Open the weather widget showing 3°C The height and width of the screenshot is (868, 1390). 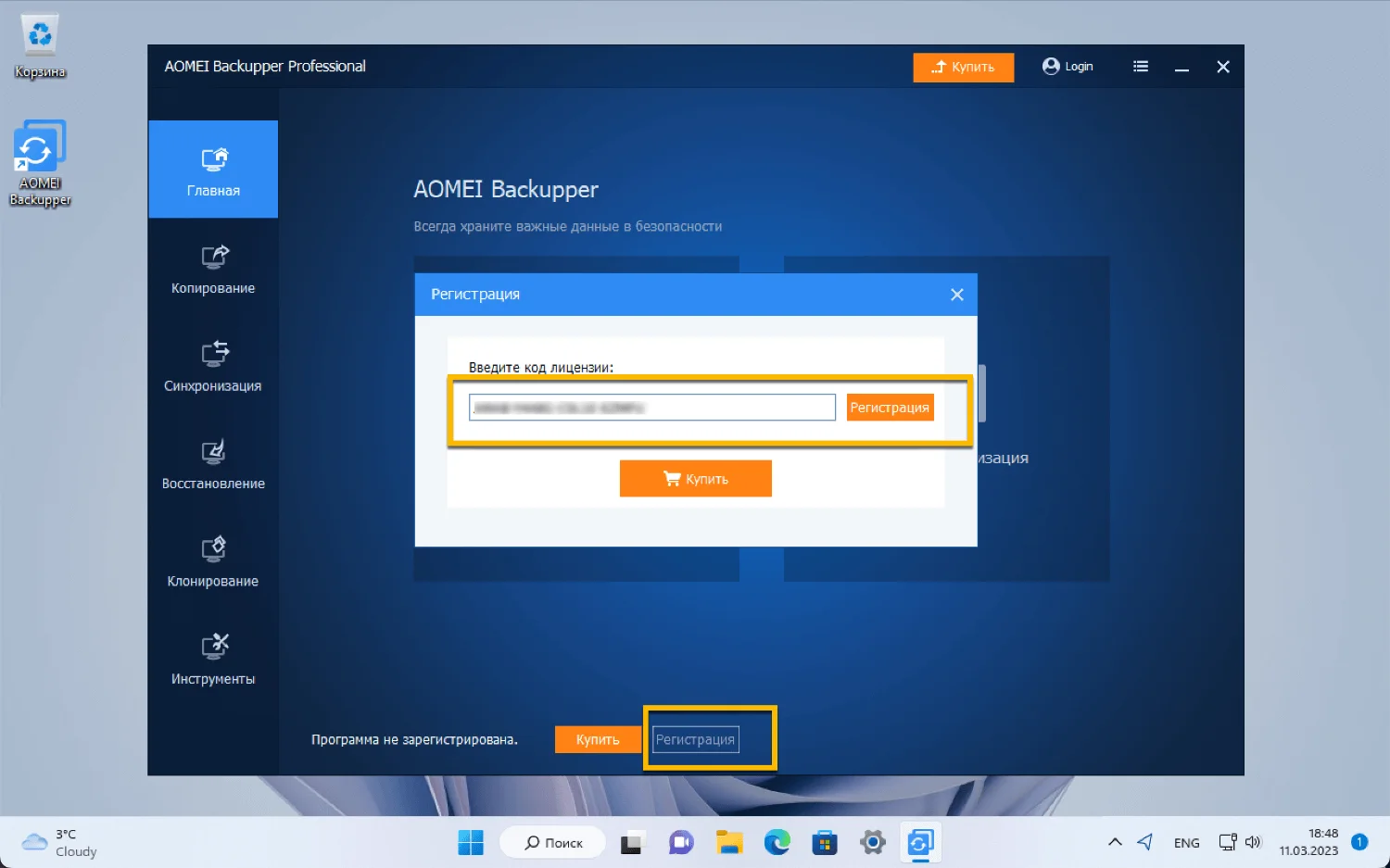pyautogui.click(x=60, y=843)
